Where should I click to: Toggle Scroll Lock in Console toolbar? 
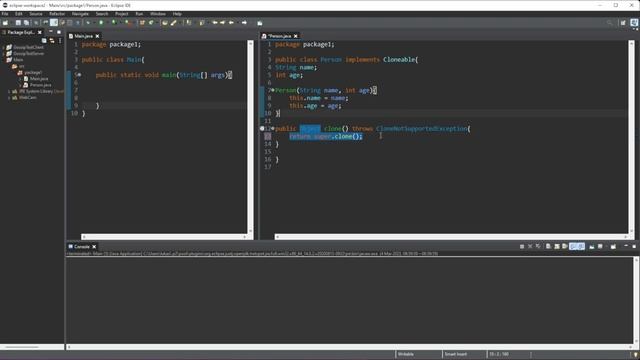556,247
